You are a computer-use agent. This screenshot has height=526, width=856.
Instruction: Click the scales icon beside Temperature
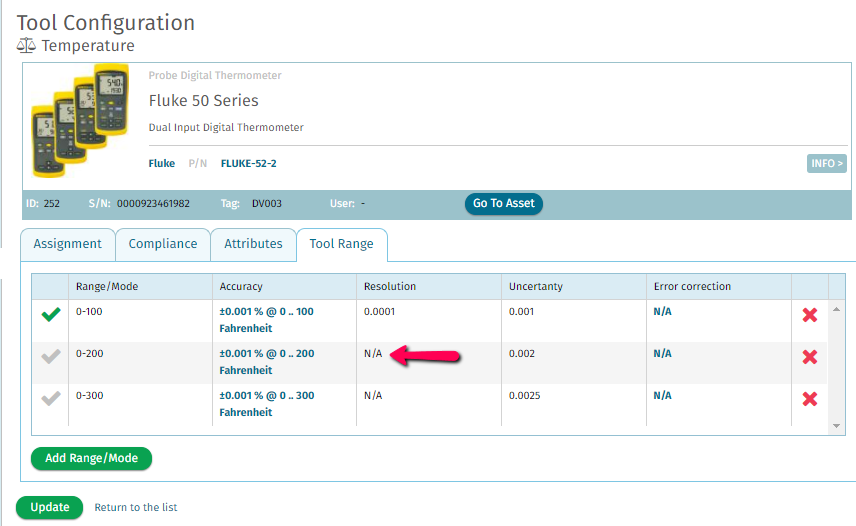tap(26, 45)
